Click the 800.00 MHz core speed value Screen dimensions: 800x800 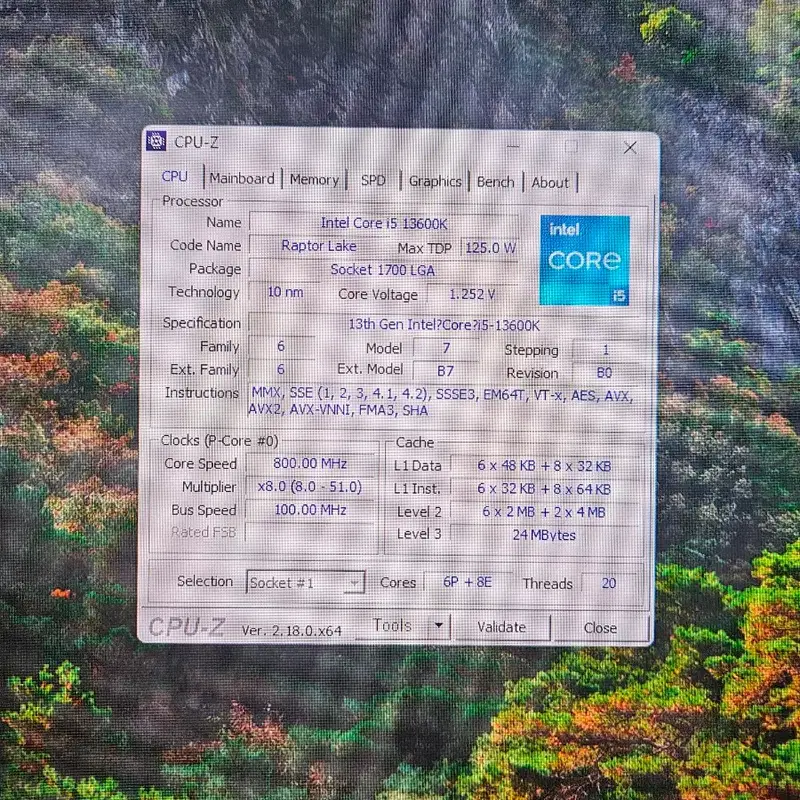[x=310, y=463]
